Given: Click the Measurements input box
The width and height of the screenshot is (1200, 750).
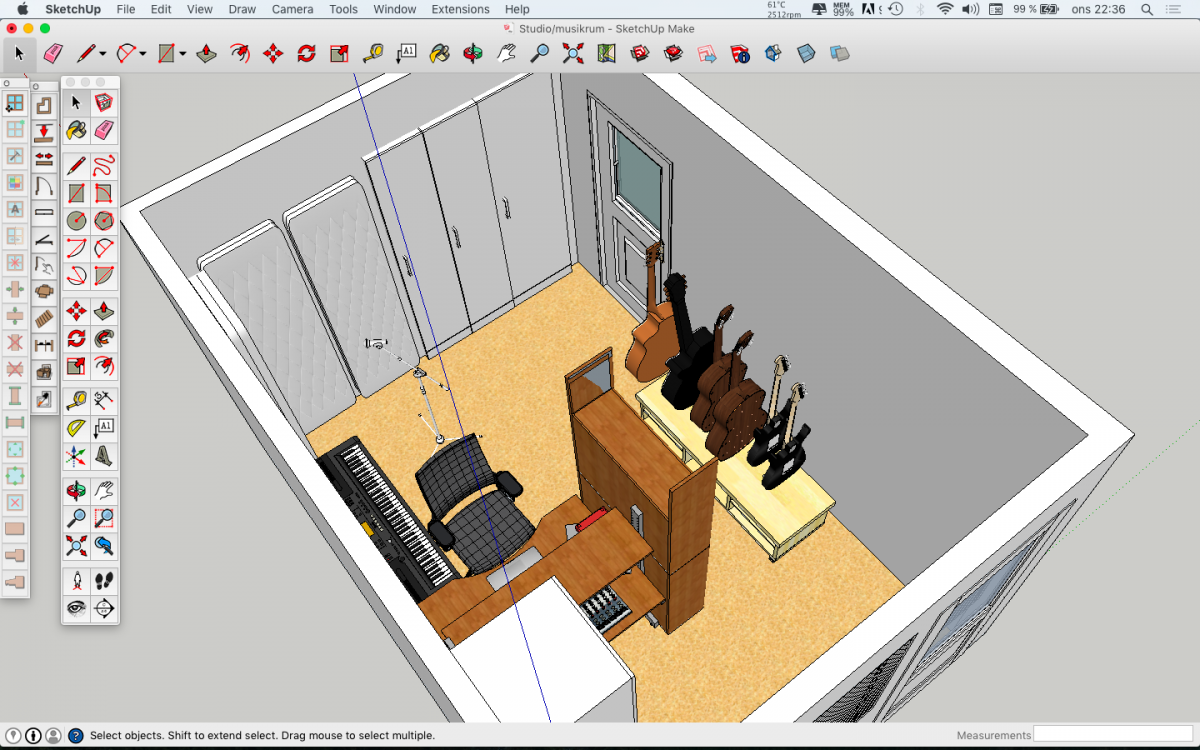Looking at the screenshot, I should coord(1112,735).
